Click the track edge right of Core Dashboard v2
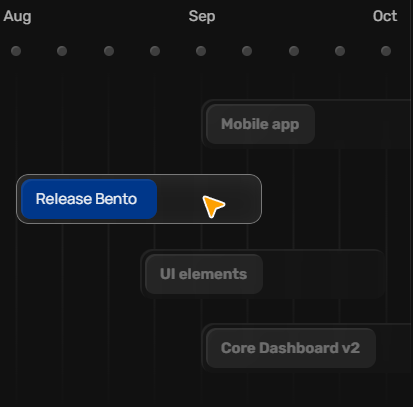Viewport: 413px width, 407px height. click(x=394, y=348)
